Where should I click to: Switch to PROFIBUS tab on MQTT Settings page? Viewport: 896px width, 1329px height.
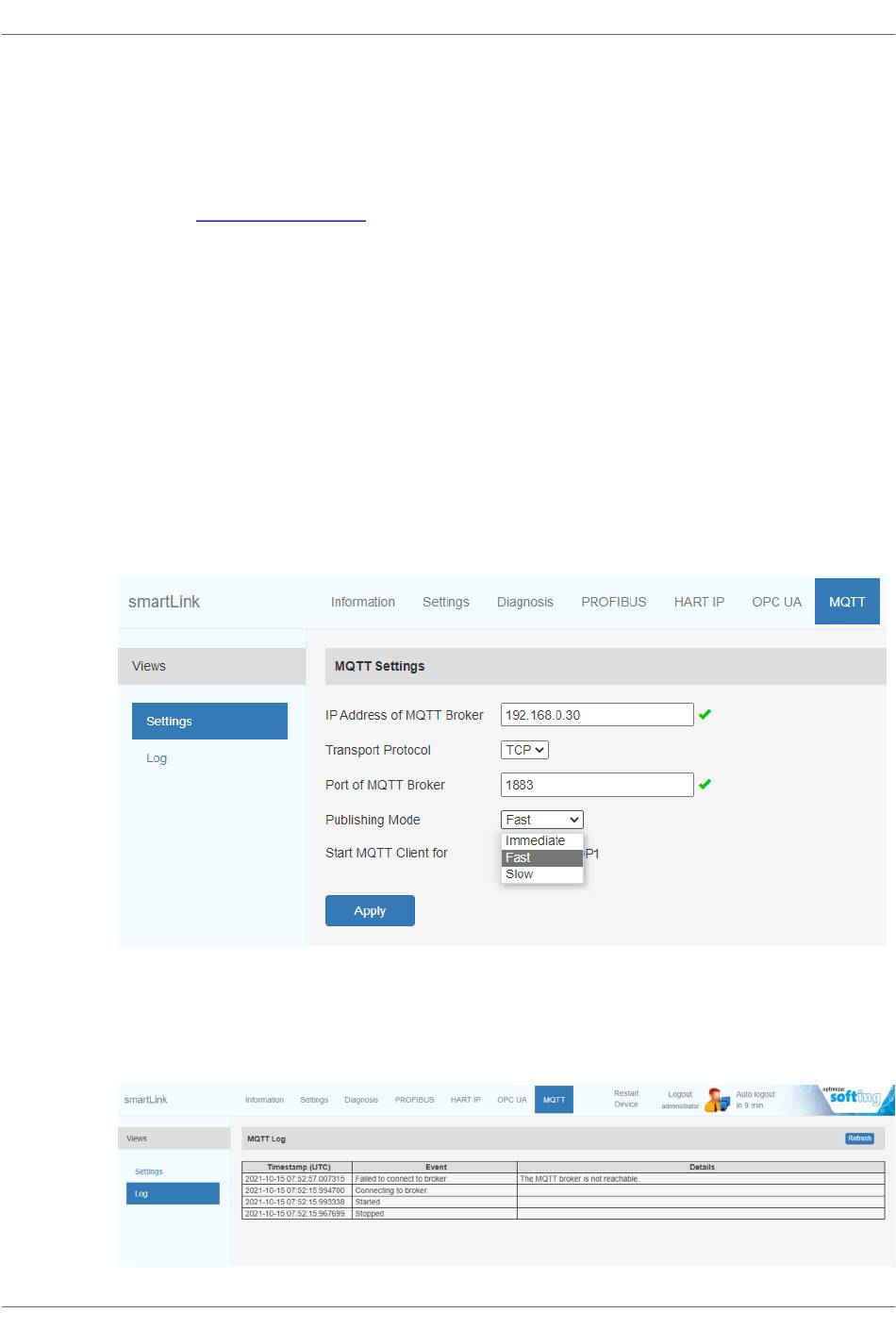coord(613,602)
